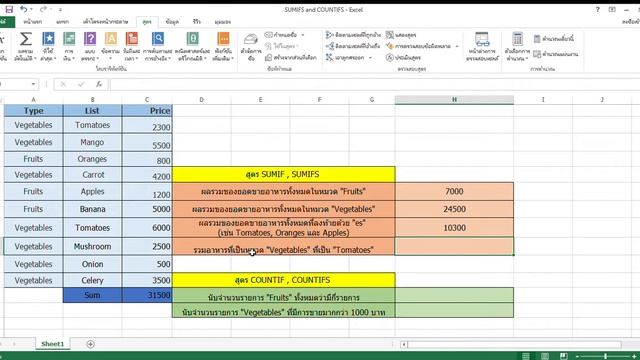Switch to the Review ribbon tab

pos(197,22)
